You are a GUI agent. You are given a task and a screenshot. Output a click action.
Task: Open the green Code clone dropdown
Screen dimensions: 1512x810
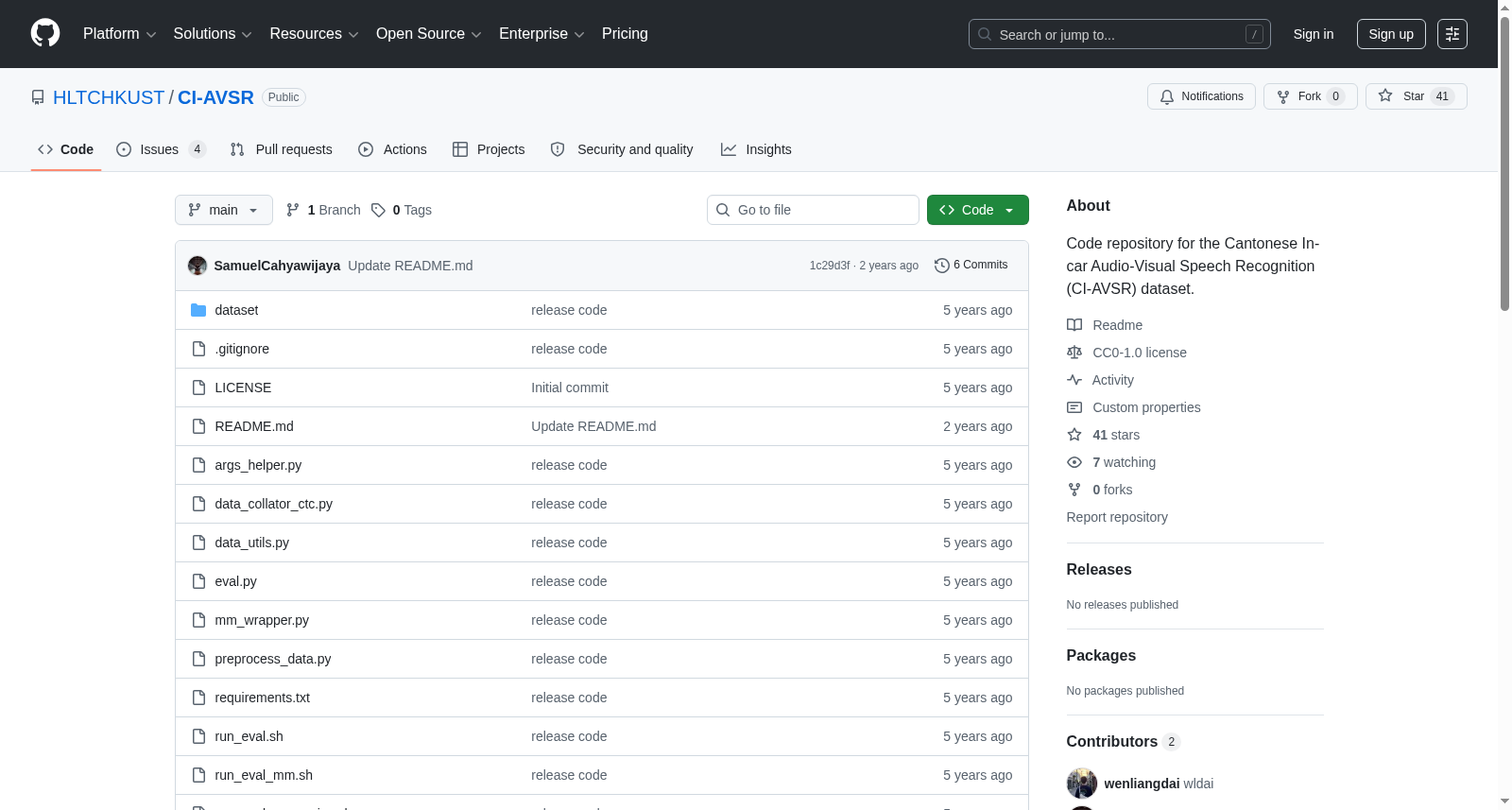pos(977,210)
